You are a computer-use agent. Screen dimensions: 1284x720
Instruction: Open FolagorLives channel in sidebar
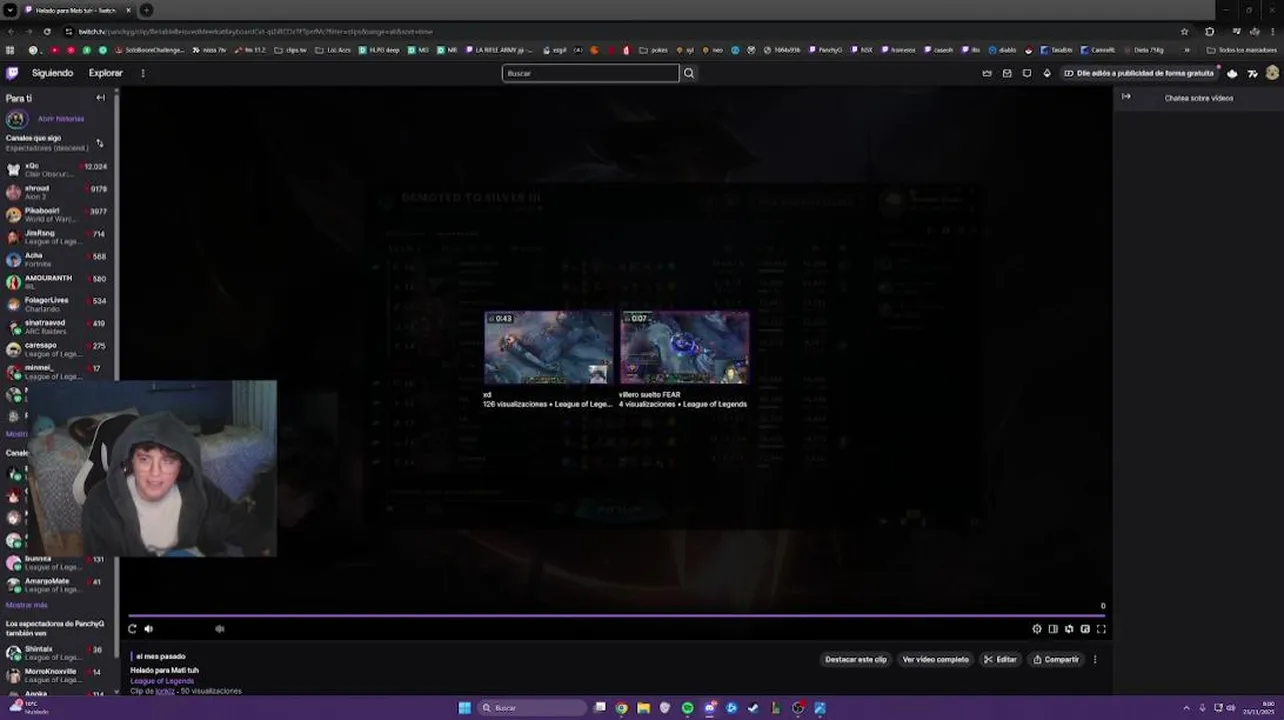(x=58, y=304)
